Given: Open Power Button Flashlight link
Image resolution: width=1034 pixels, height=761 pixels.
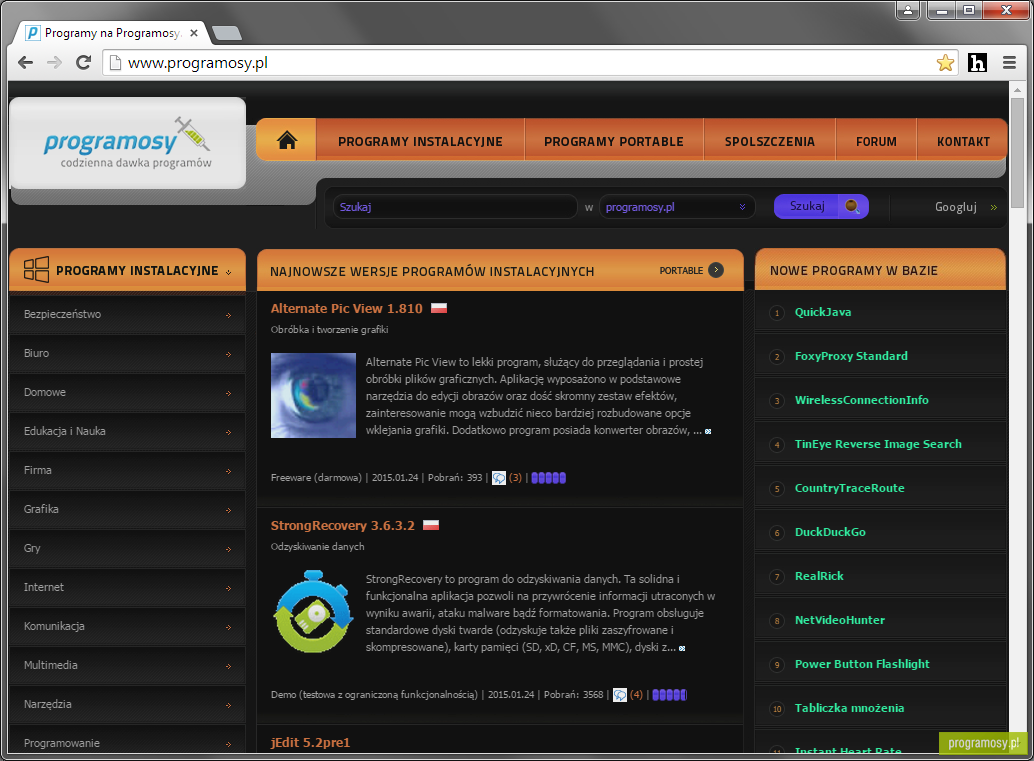Looking at the screenshot, I should [862, 663].
